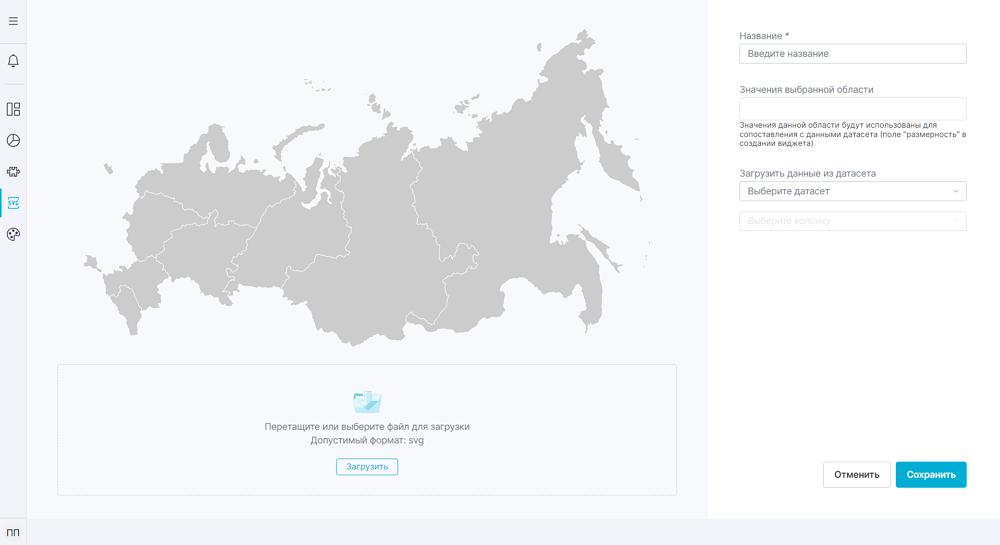
Task: Select the Kaliningrad exclave on the map
Action: pos(92,262)
